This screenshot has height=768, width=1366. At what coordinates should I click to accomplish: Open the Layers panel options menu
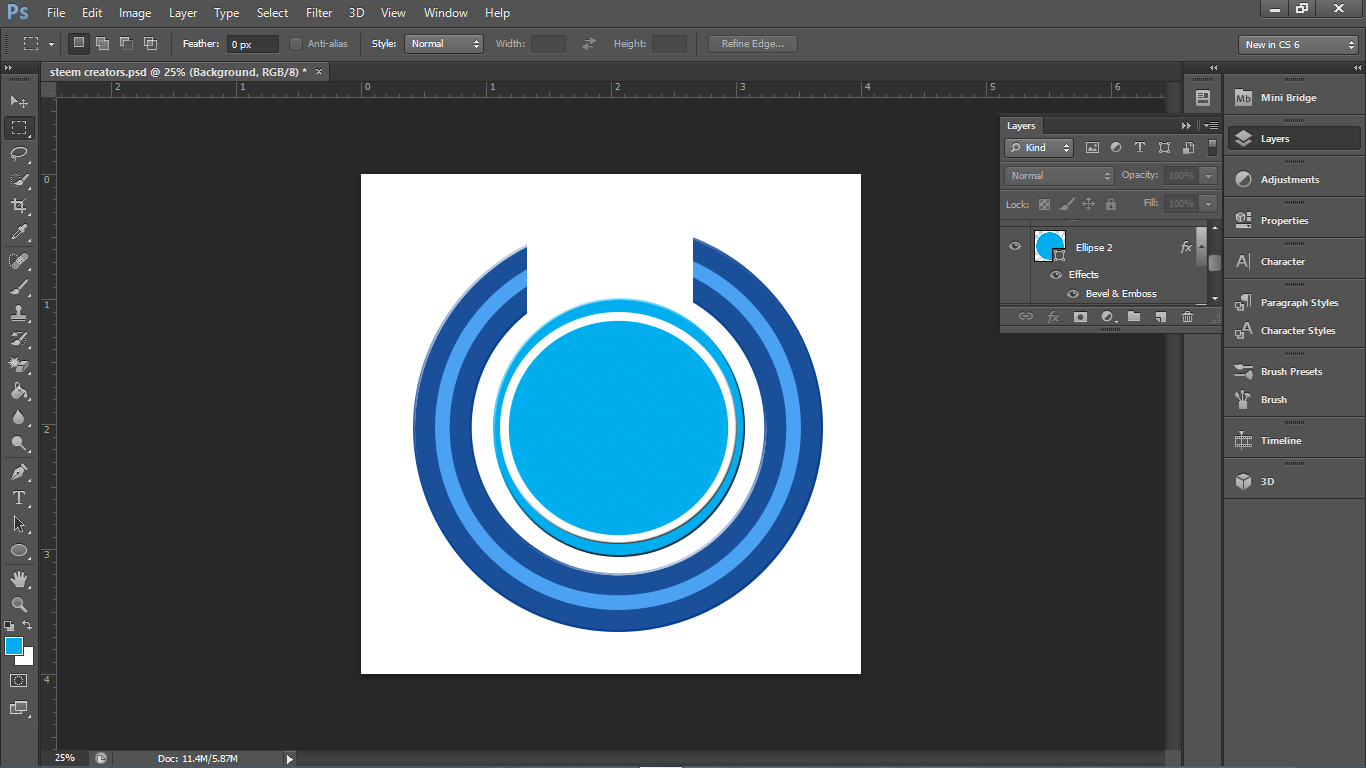[x=1211, y=125]
